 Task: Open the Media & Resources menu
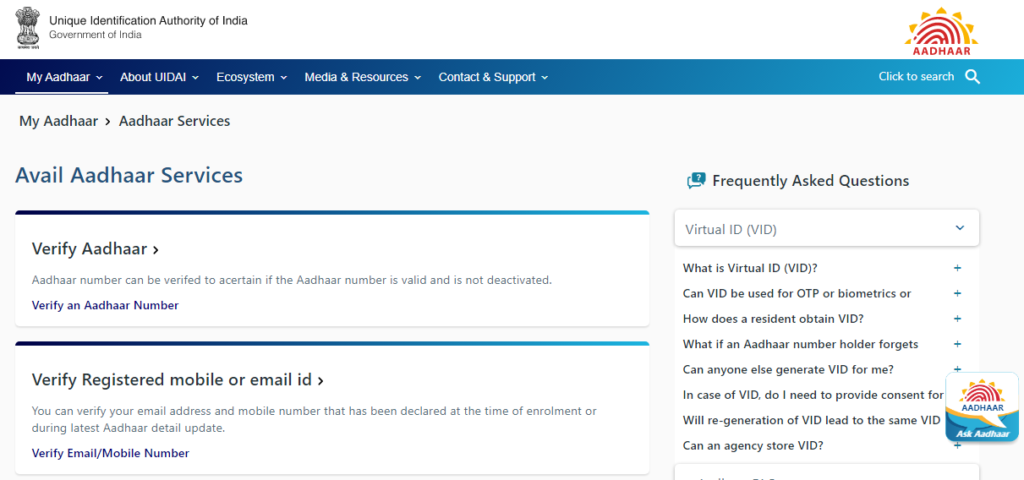click(362, 77)
